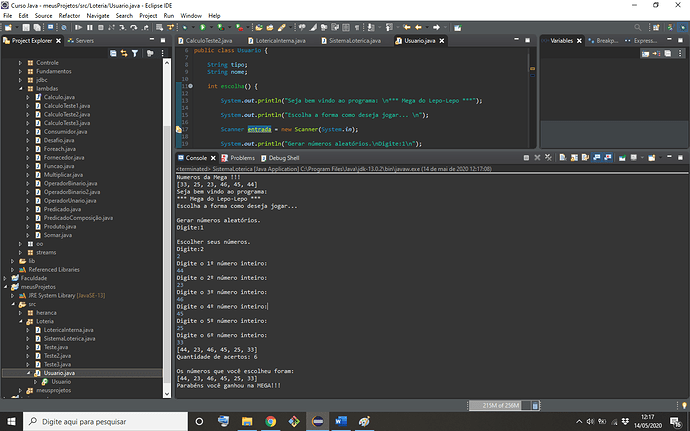Viewport: 690px width, 431px height.
Task: Click Open Console icon
Action: point(652,158)
